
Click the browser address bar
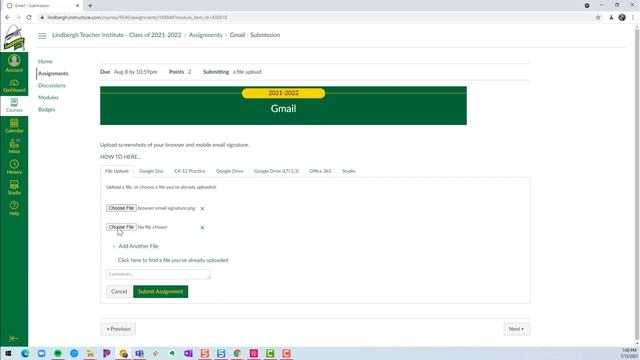pos(314,18)
